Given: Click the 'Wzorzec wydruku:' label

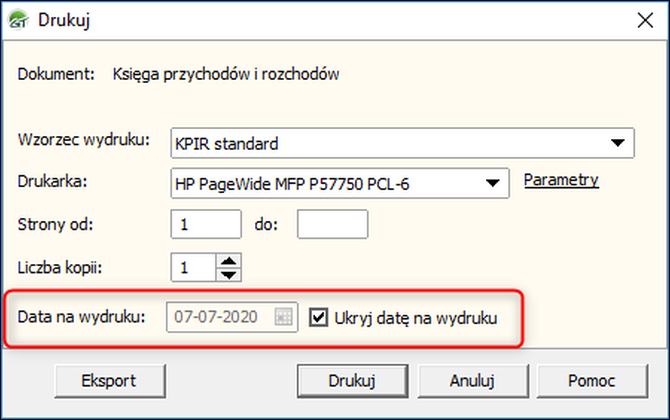Looking at the screenshot, I should (84, 140).
